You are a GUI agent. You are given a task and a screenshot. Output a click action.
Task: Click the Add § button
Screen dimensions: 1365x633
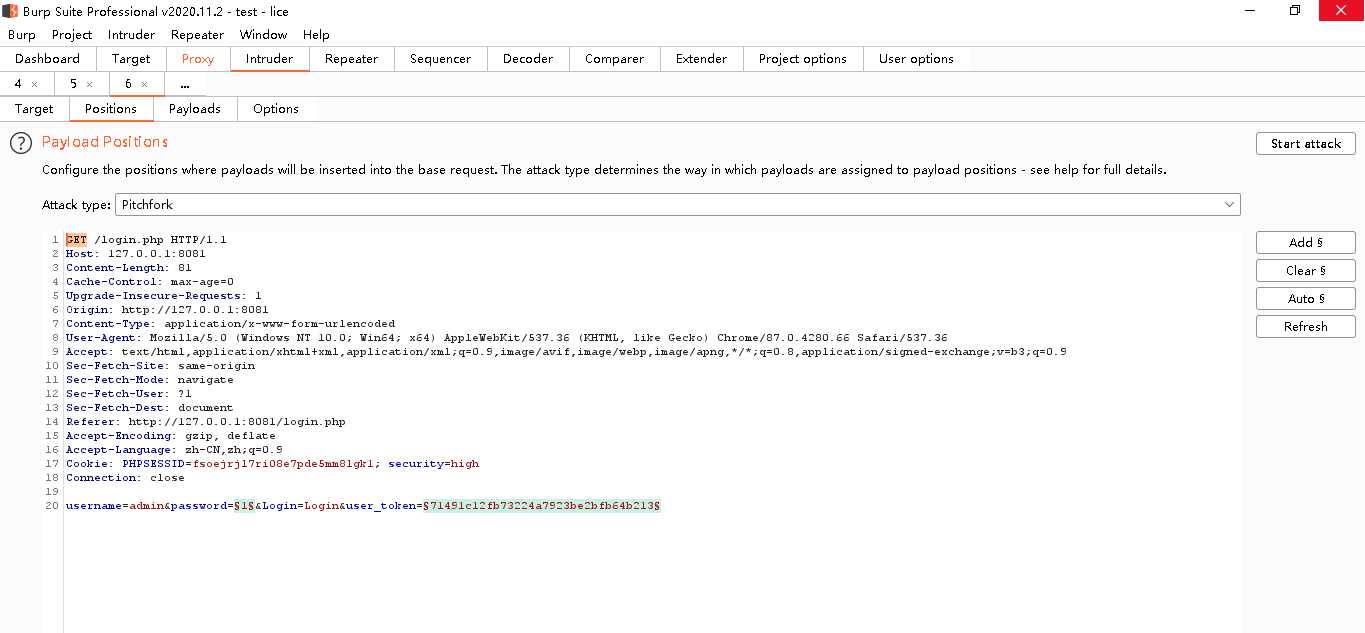coord(1306,243)
